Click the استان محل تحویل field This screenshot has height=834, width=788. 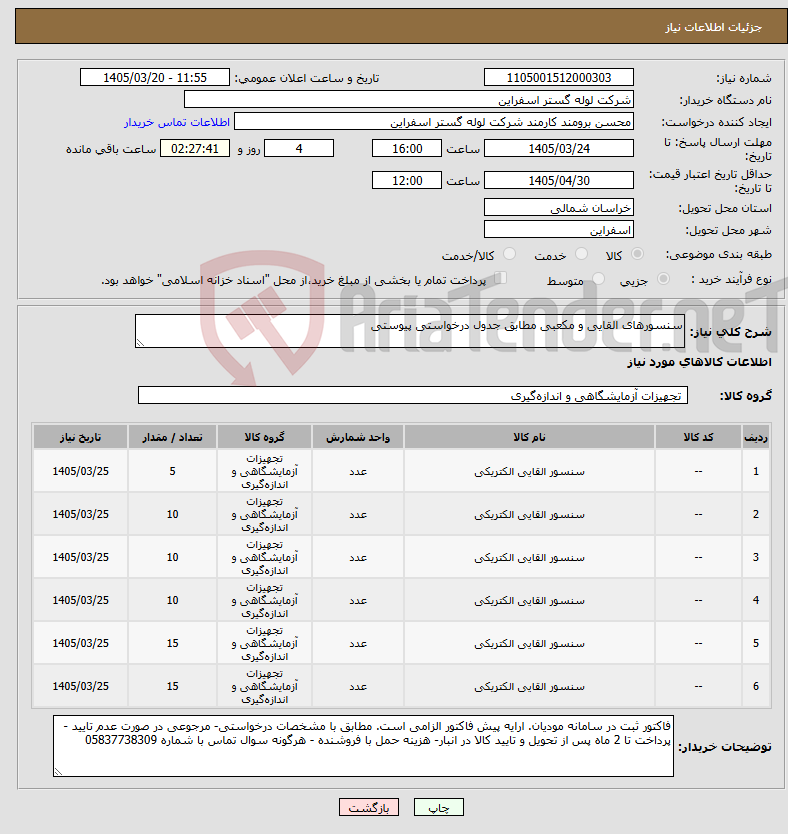click(x=559, y=207)
